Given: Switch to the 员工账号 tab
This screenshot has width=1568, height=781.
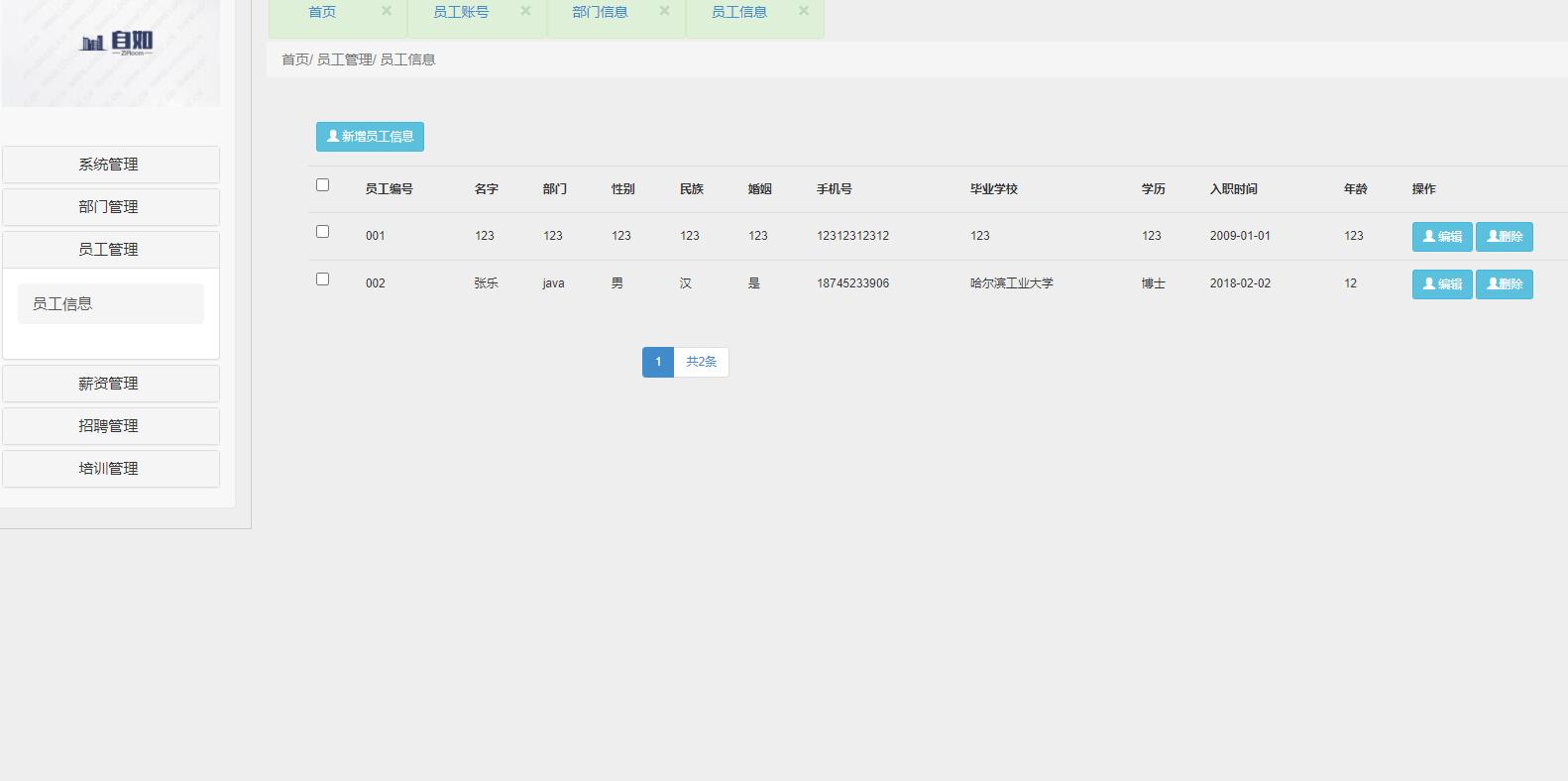Looking at the screenshot, I should click(461, 12).
